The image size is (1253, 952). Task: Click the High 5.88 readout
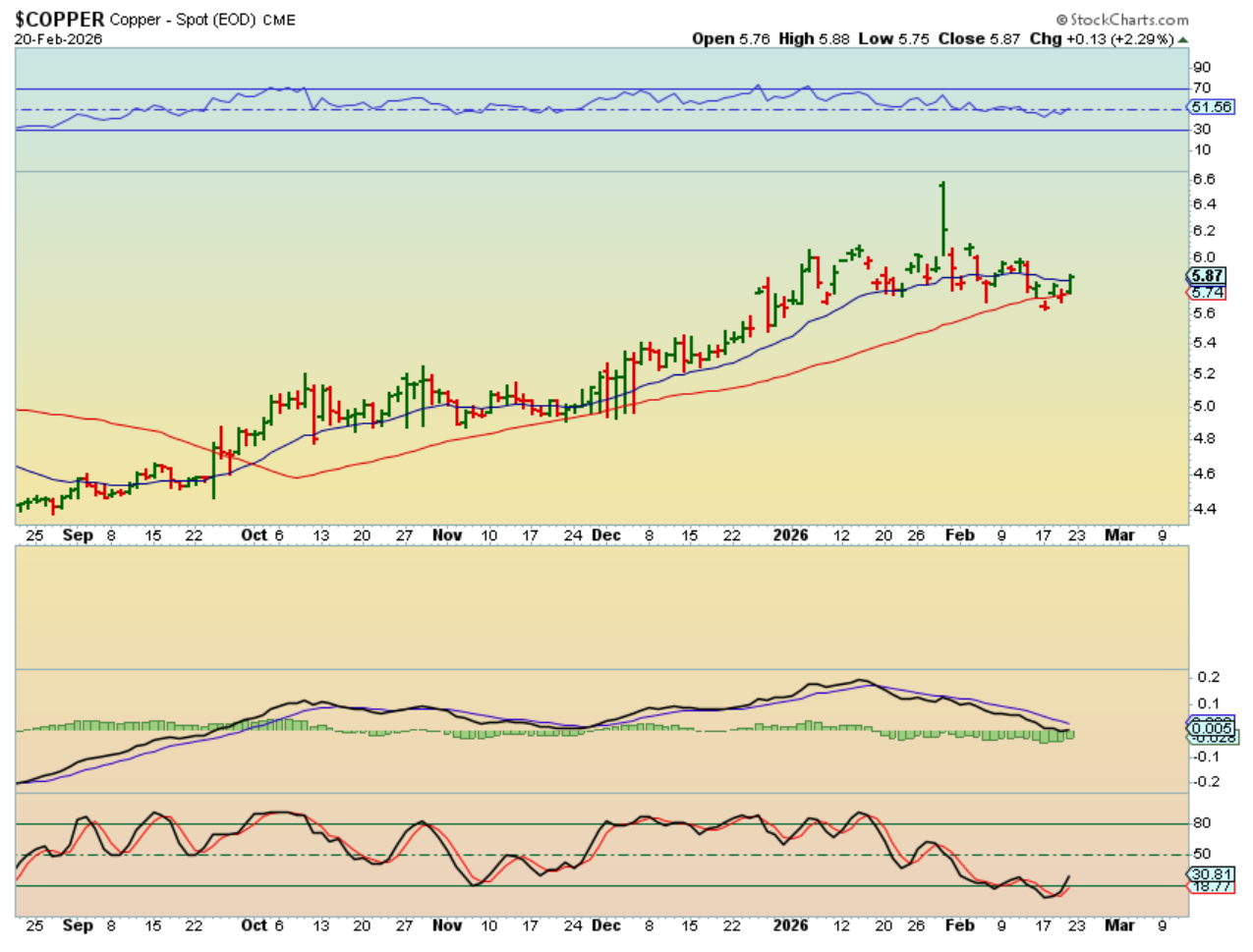(814, 39)
